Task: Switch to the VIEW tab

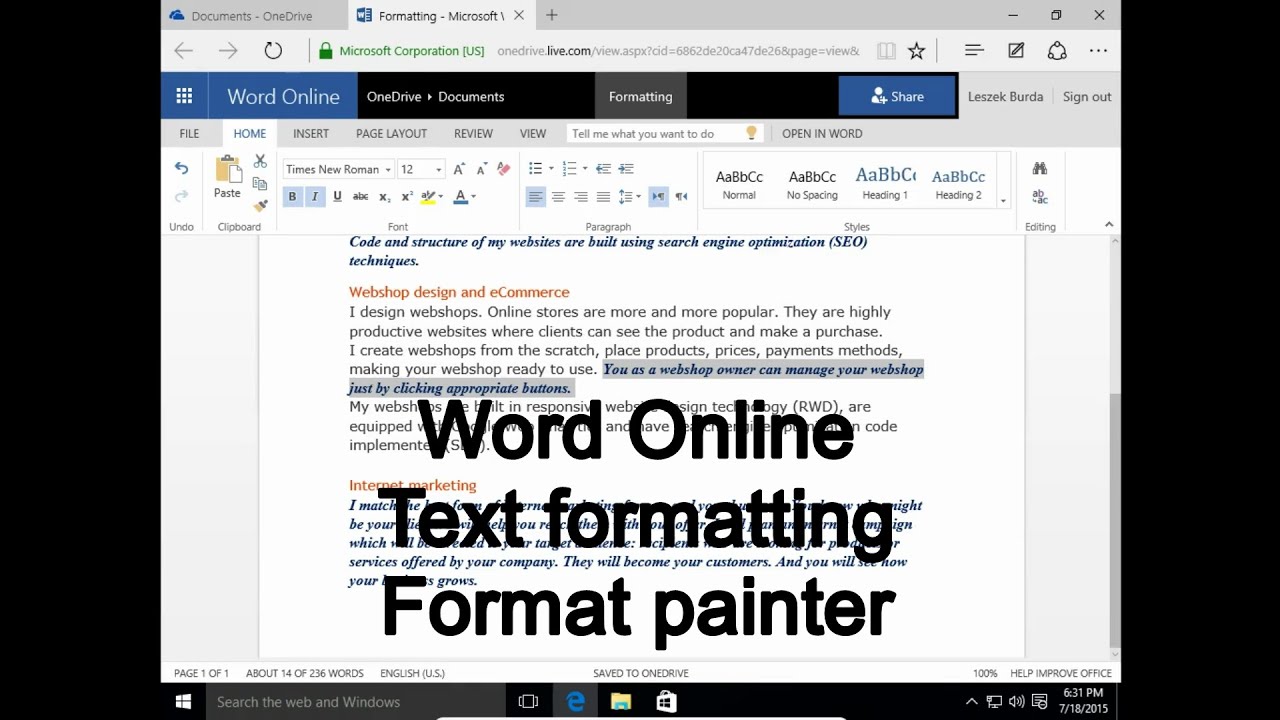Action: point(533,133)
